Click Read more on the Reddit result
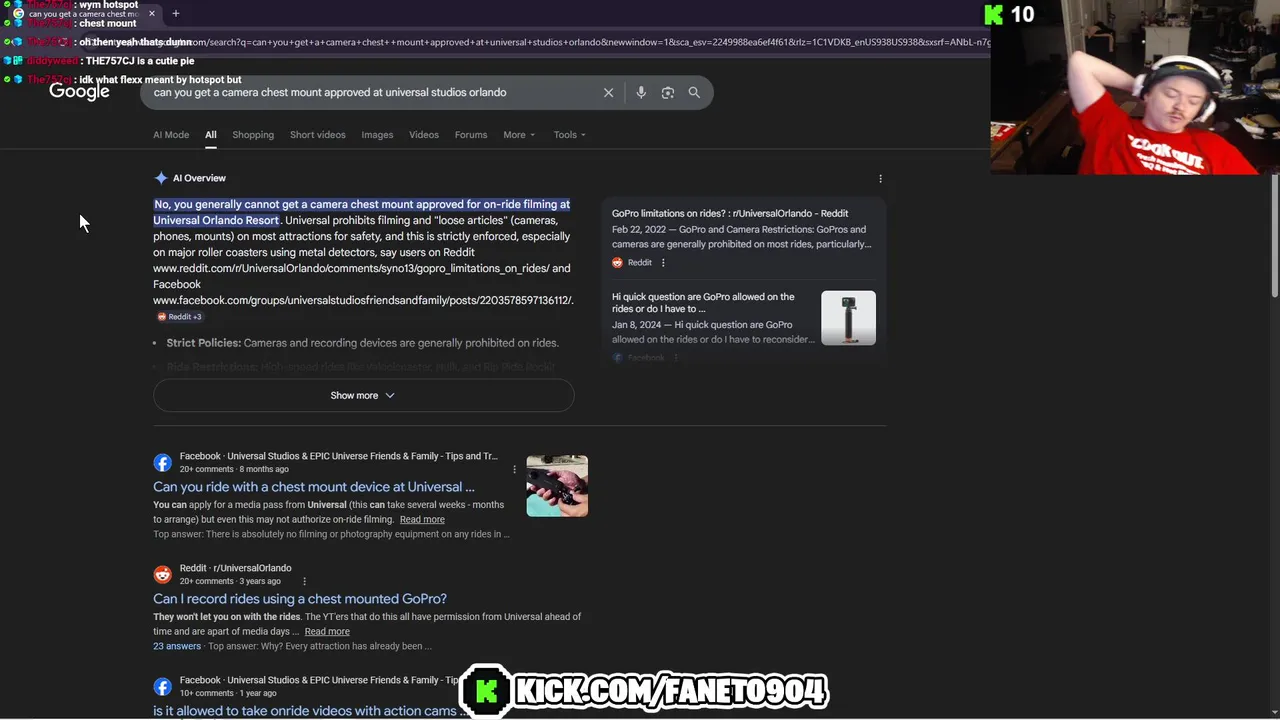 [327, 632]
